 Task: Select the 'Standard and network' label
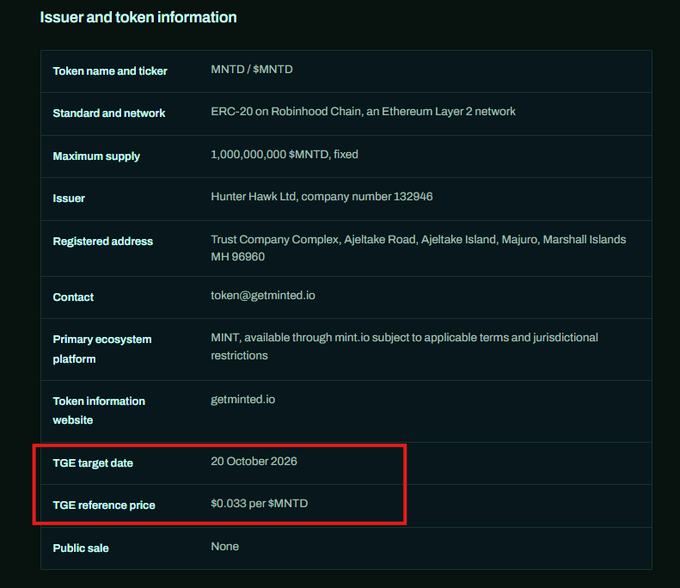coord(109,113)
